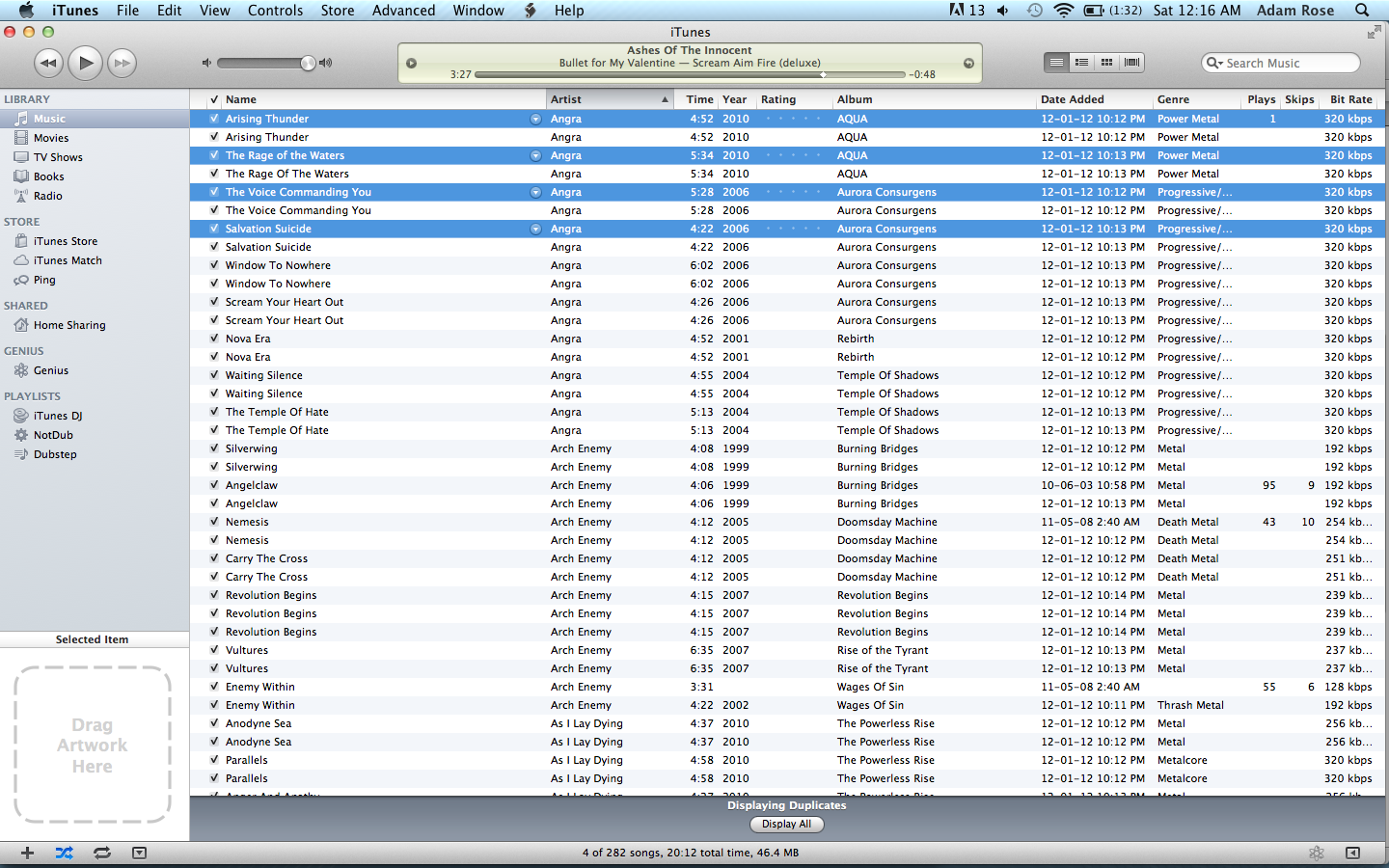The width and height of the screenshot is (1389, 868).
Task: Uncheck first Window To Nowhere song
Action: (214, 265)
